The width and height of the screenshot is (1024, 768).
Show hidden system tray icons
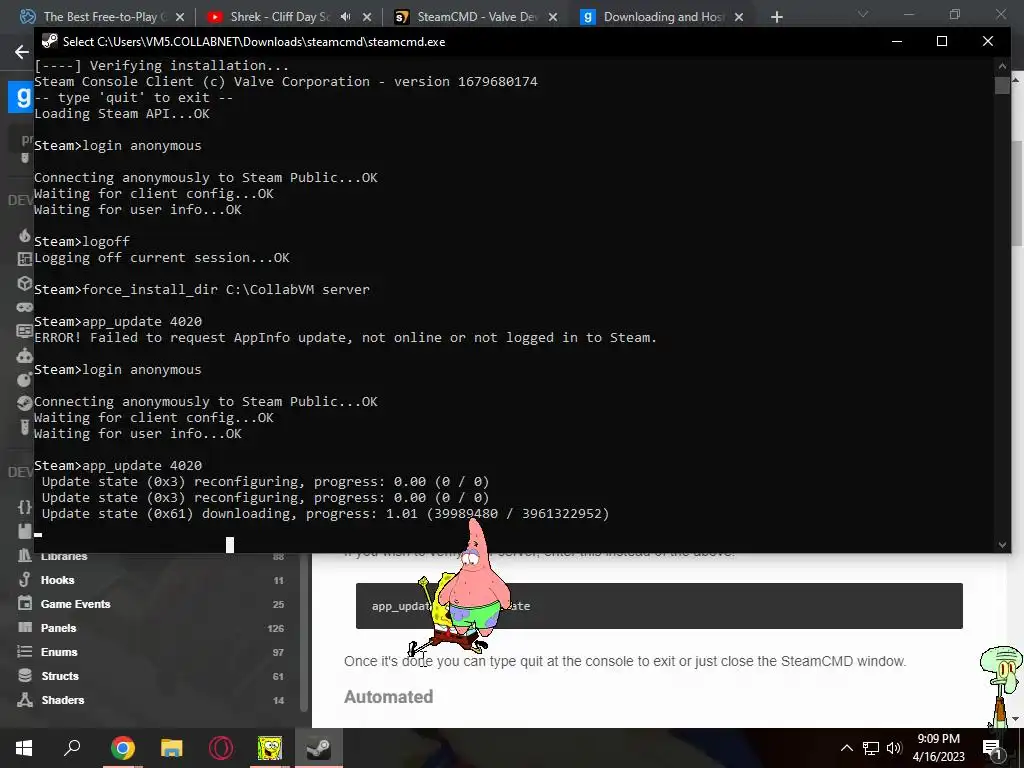(x=846, y=748)
